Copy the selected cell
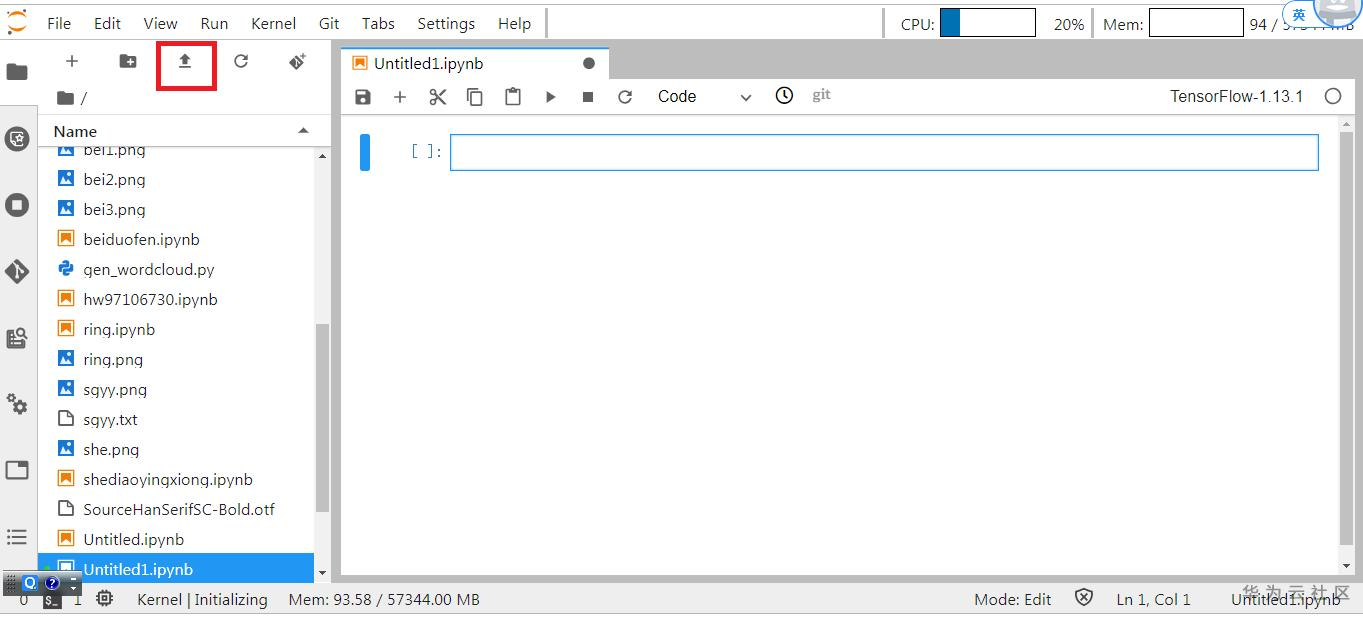1363x618 pixels. pyautogui.click(x=475, y=97)
